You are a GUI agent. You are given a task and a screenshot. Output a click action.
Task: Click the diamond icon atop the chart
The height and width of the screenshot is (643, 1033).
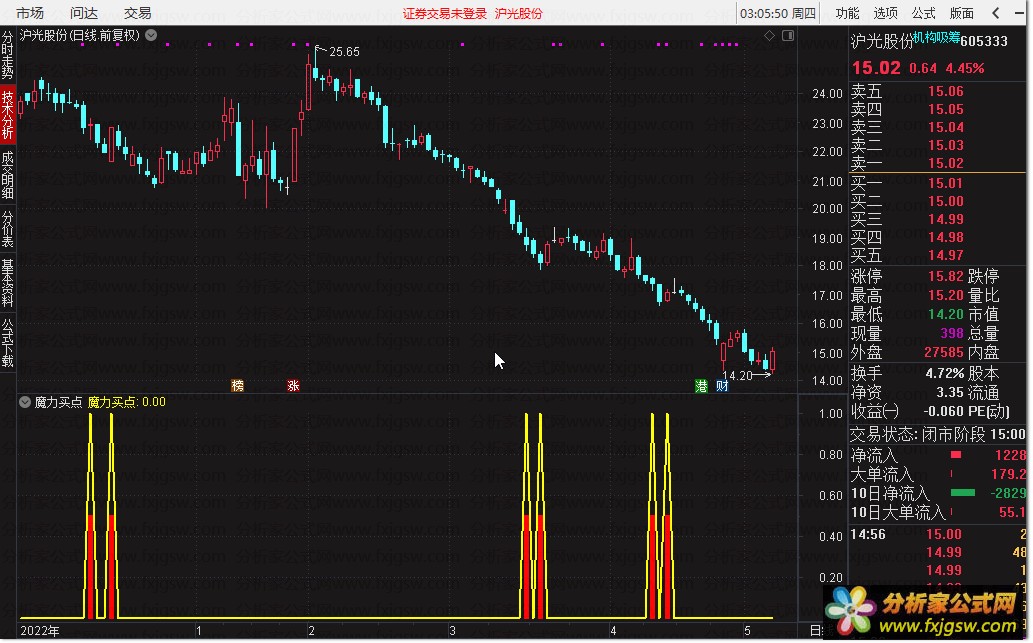[769, 36]
